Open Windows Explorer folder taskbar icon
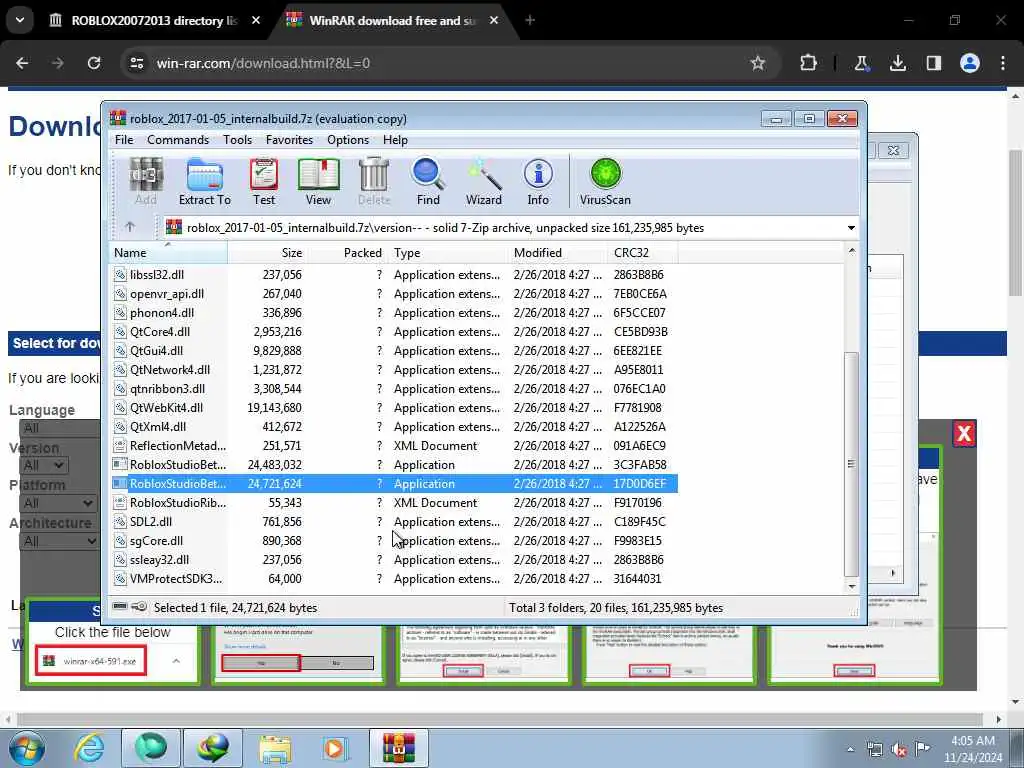The height and width of the screenshot is (768, 1024). point(275,748)
